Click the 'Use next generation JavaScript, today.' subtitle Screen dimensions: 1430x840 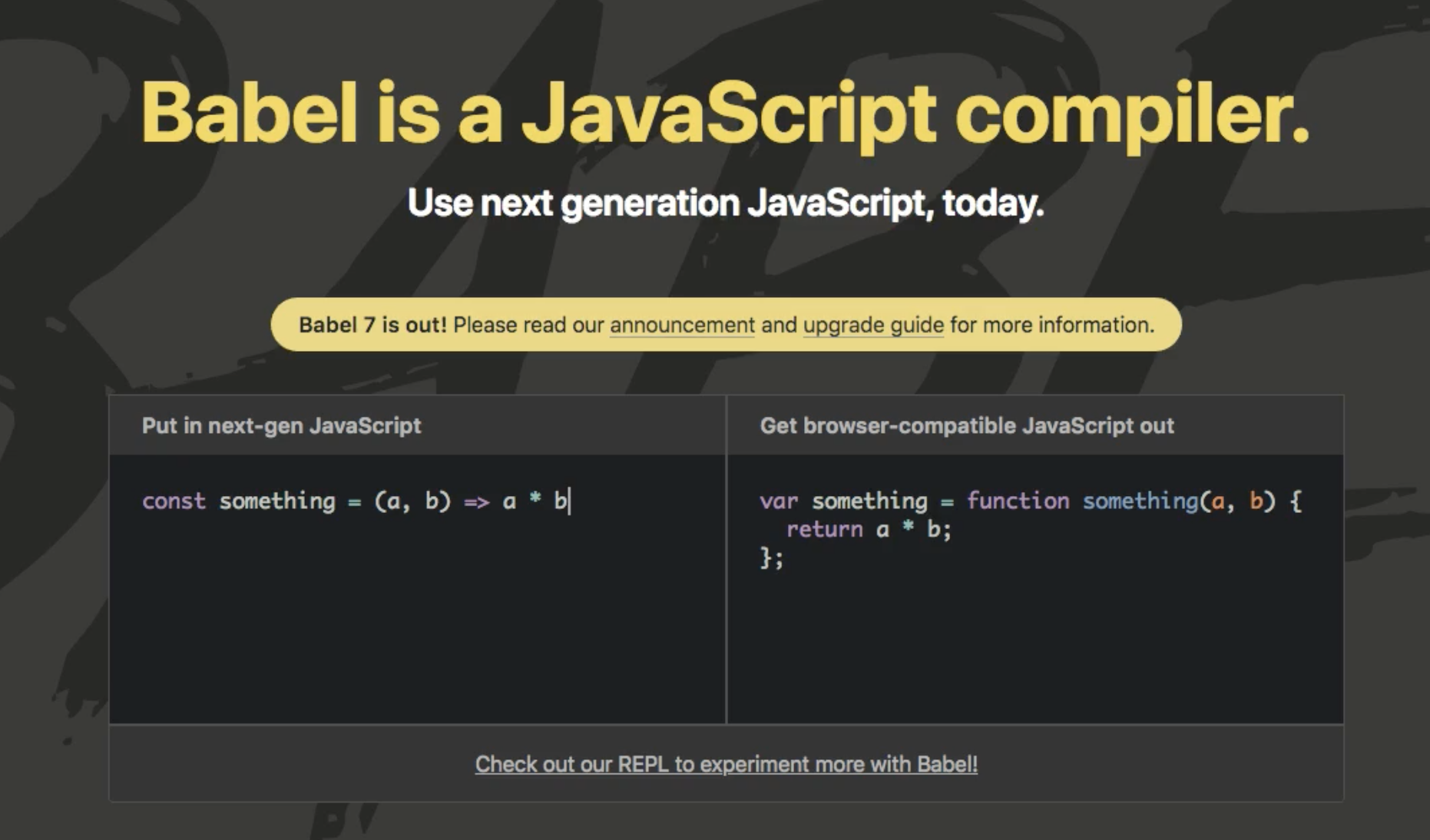tap(725, 203)
